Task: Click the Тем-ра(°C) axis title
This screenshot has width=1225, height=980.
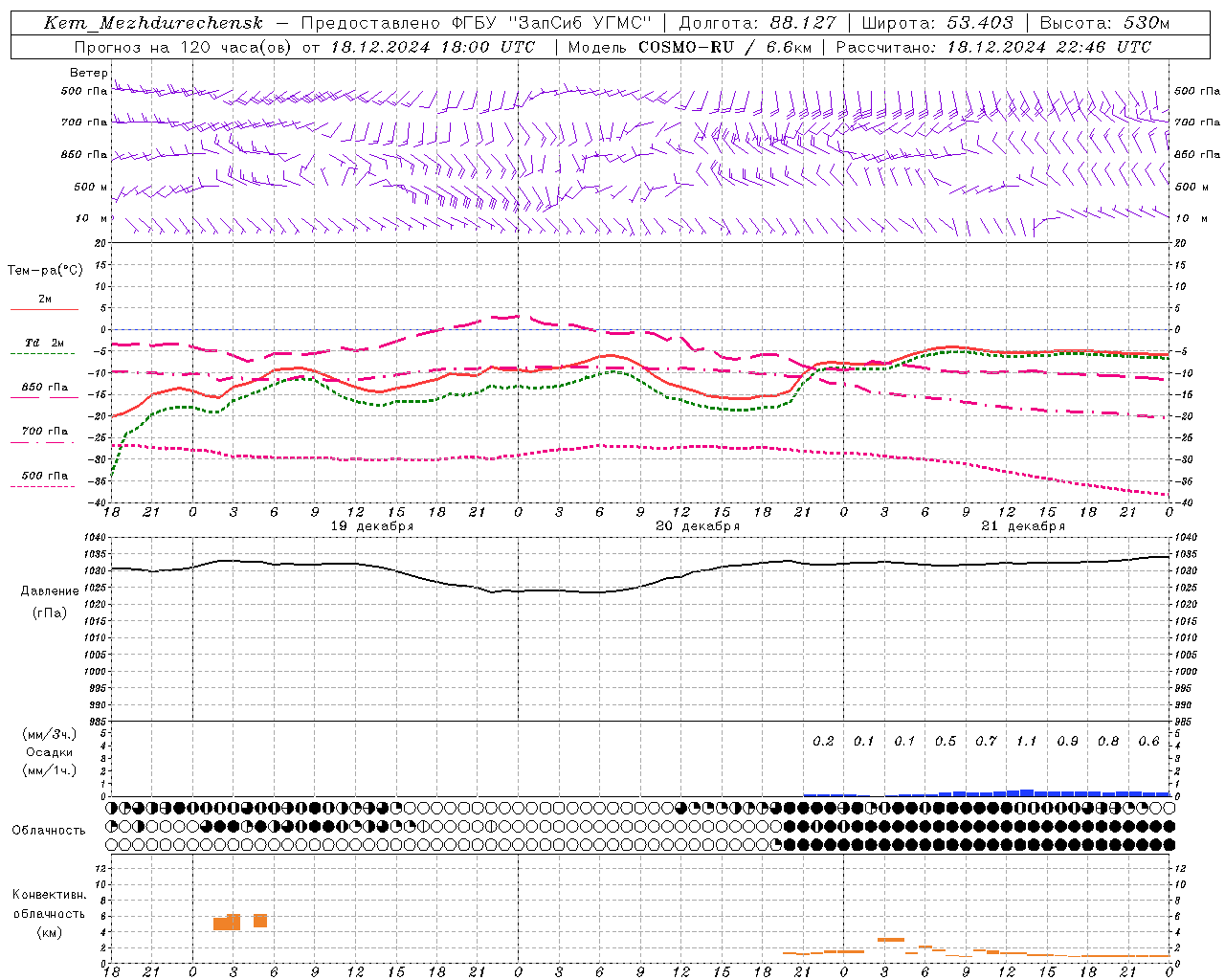Action: [45, 271]
